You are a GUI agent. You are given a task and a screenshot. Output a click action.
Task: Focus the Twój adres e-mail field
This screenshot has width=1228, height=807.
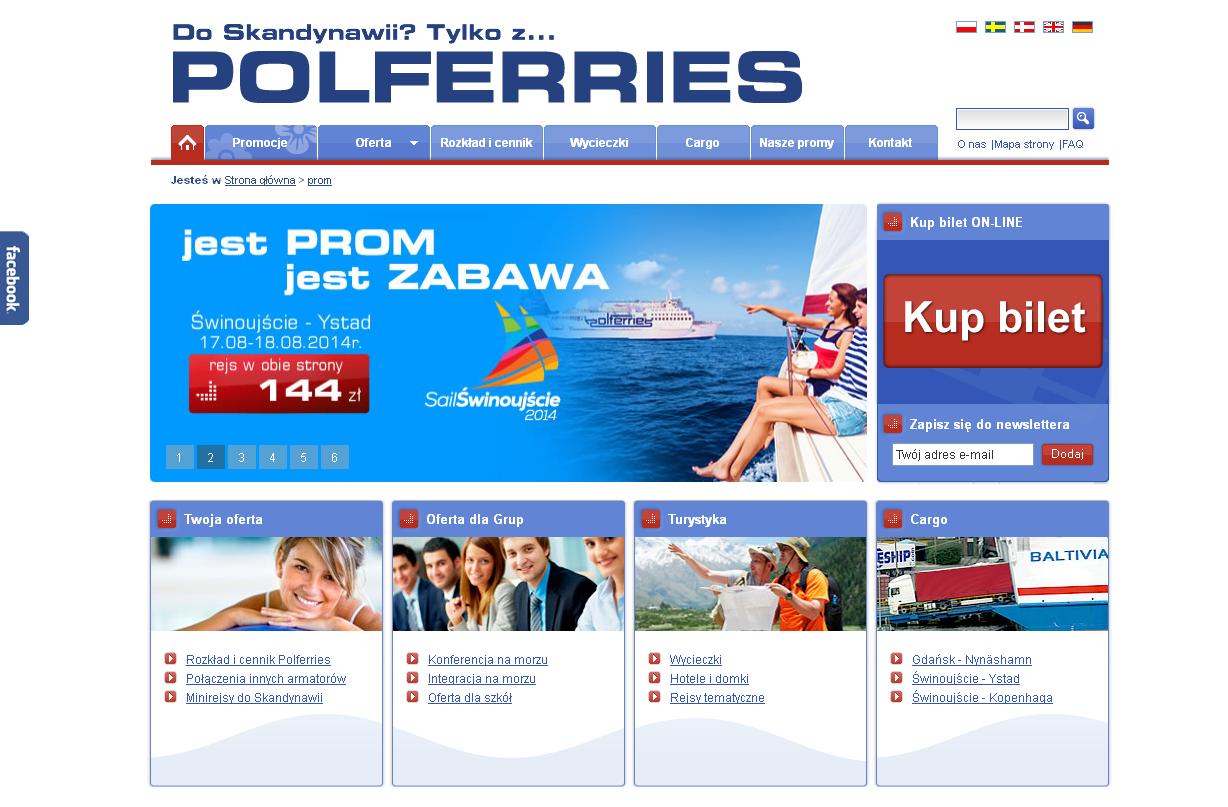(x=963, y=455)
